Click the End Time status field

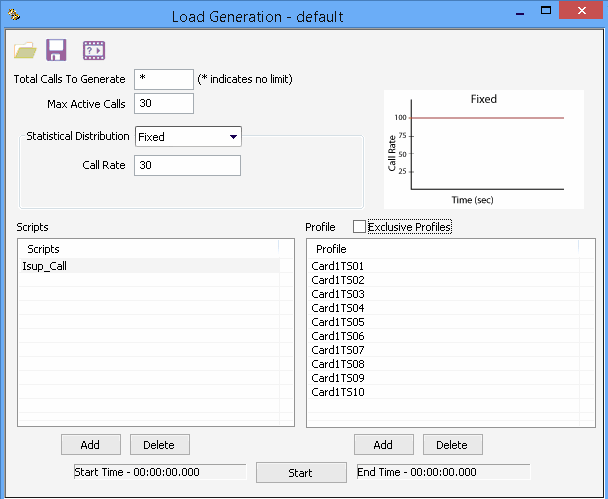pos(443,472)
